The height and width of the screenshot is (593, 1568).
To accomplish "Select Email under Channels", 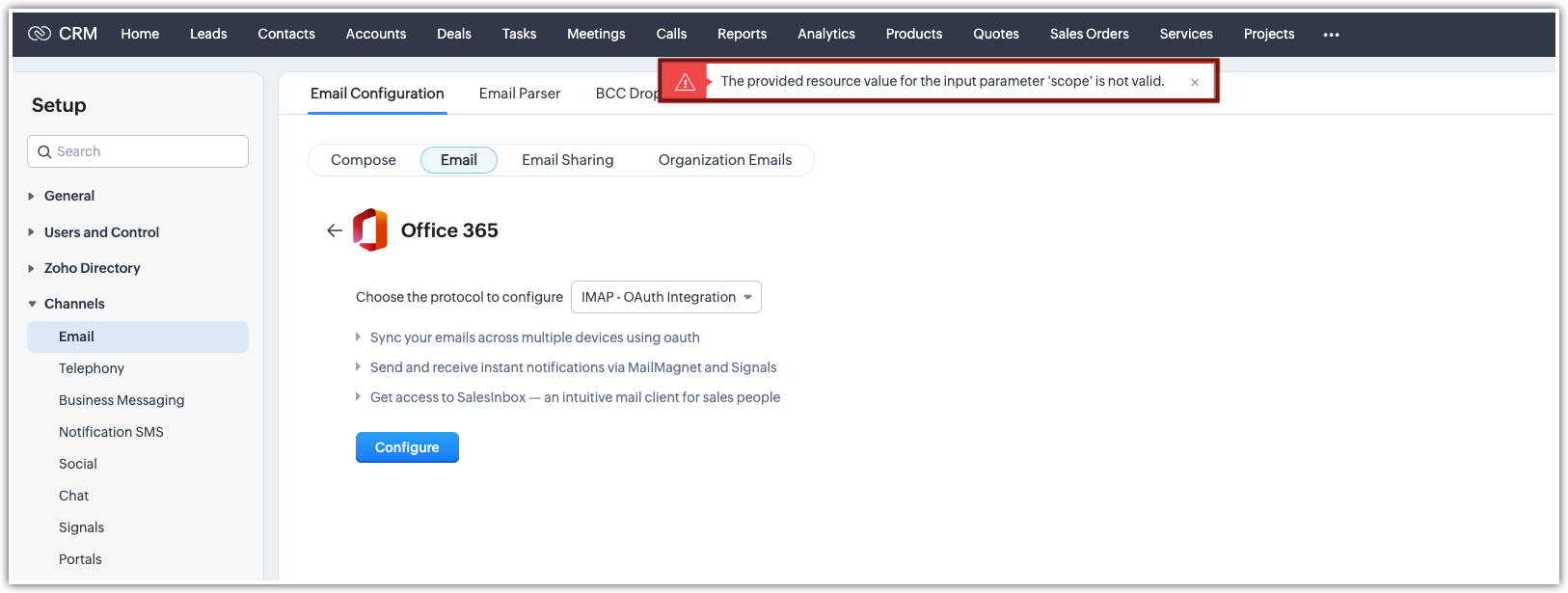I will pos(138,337).
